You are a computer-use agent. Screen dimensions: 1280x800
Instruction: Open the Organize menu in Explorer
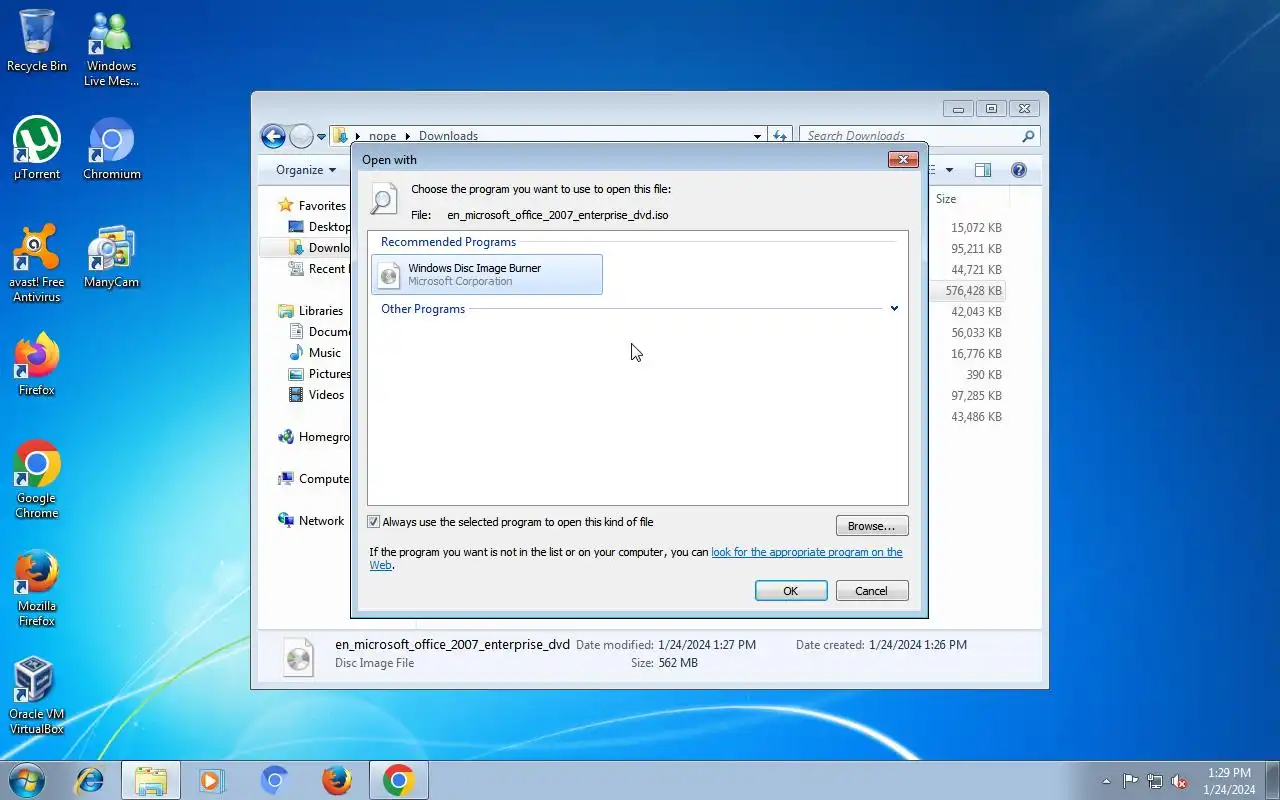coord(306,170)
